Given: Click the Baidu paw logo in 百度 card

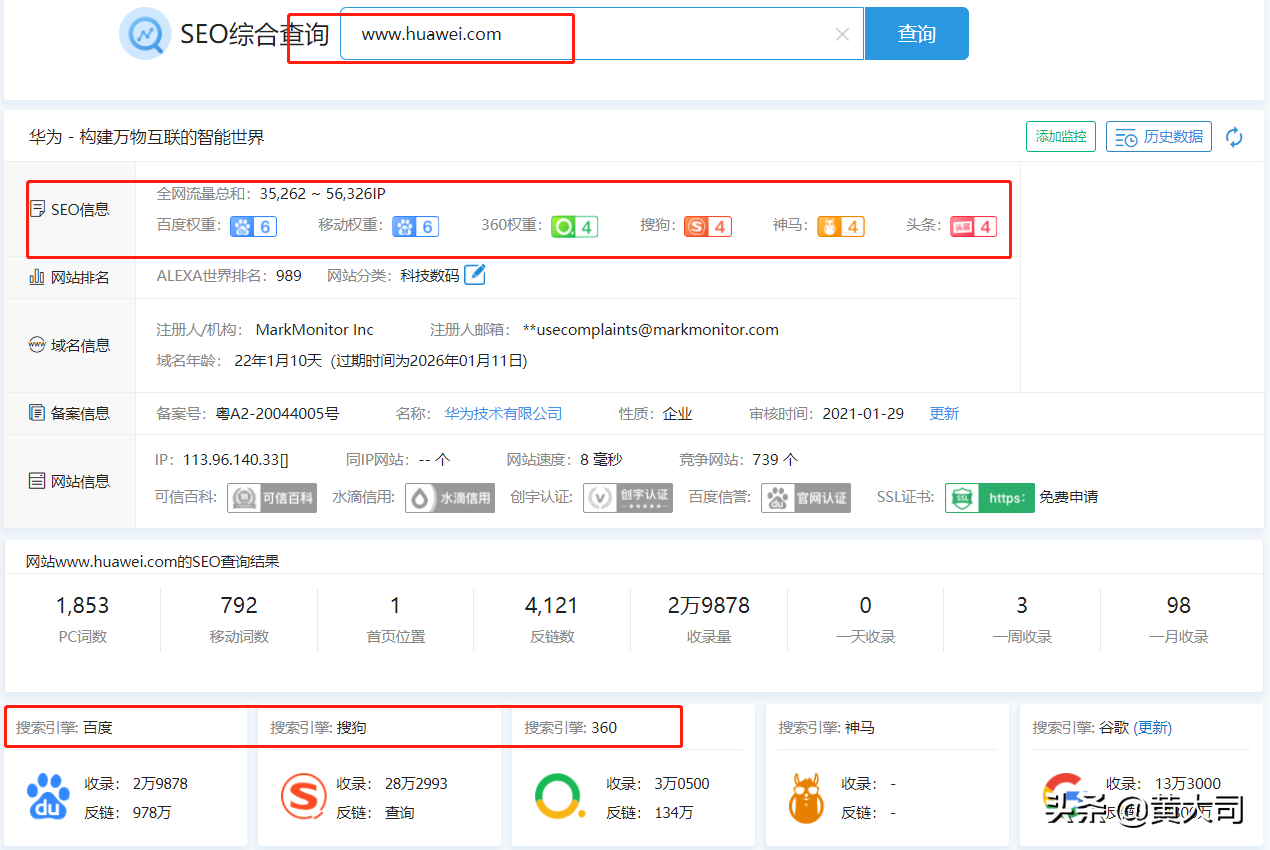Looking at the screenshot, I should coord(49,798).
